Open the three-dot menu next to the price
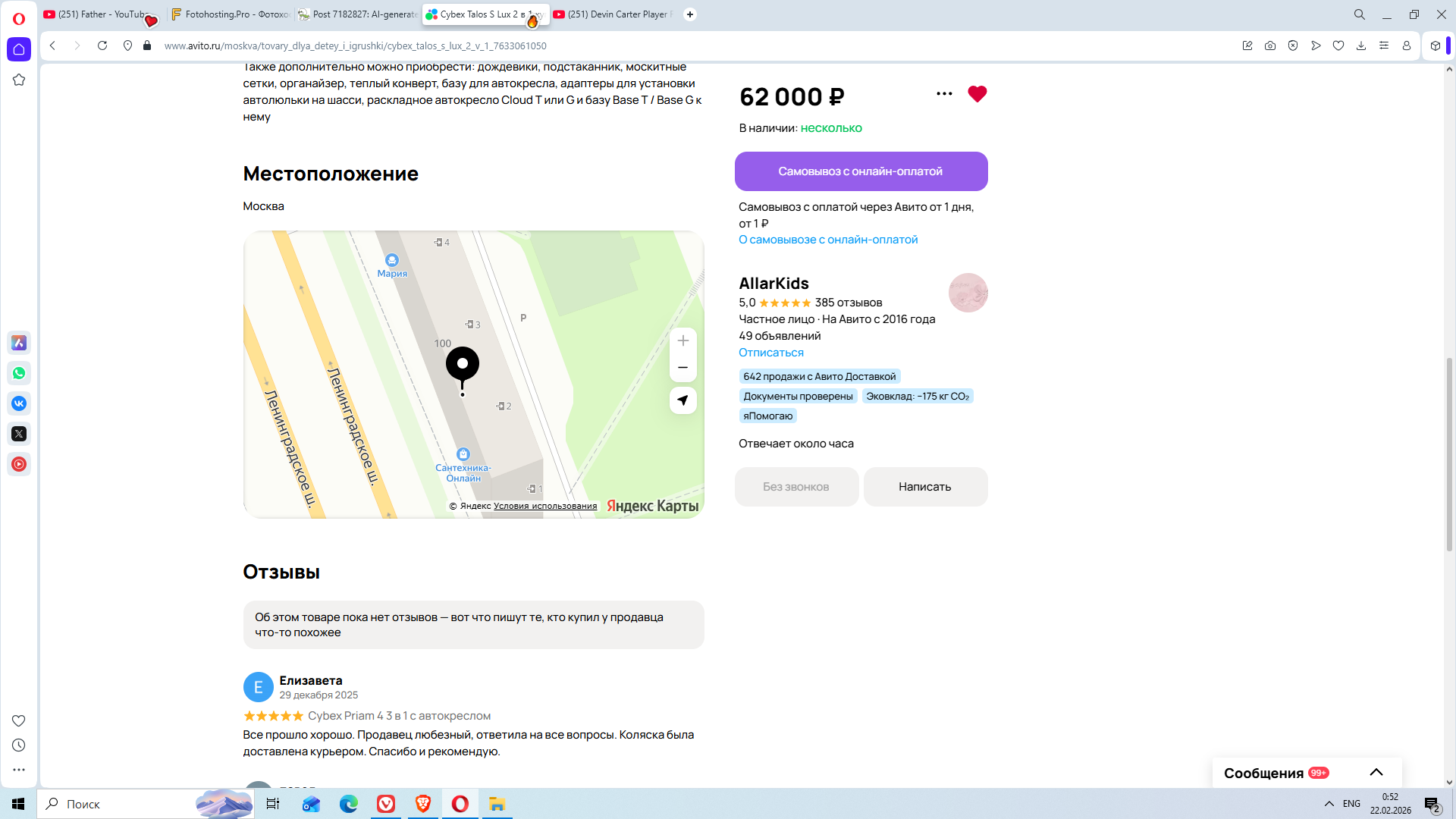The width and height of the screenshot is (1456, 819). [x=943, y=94]
